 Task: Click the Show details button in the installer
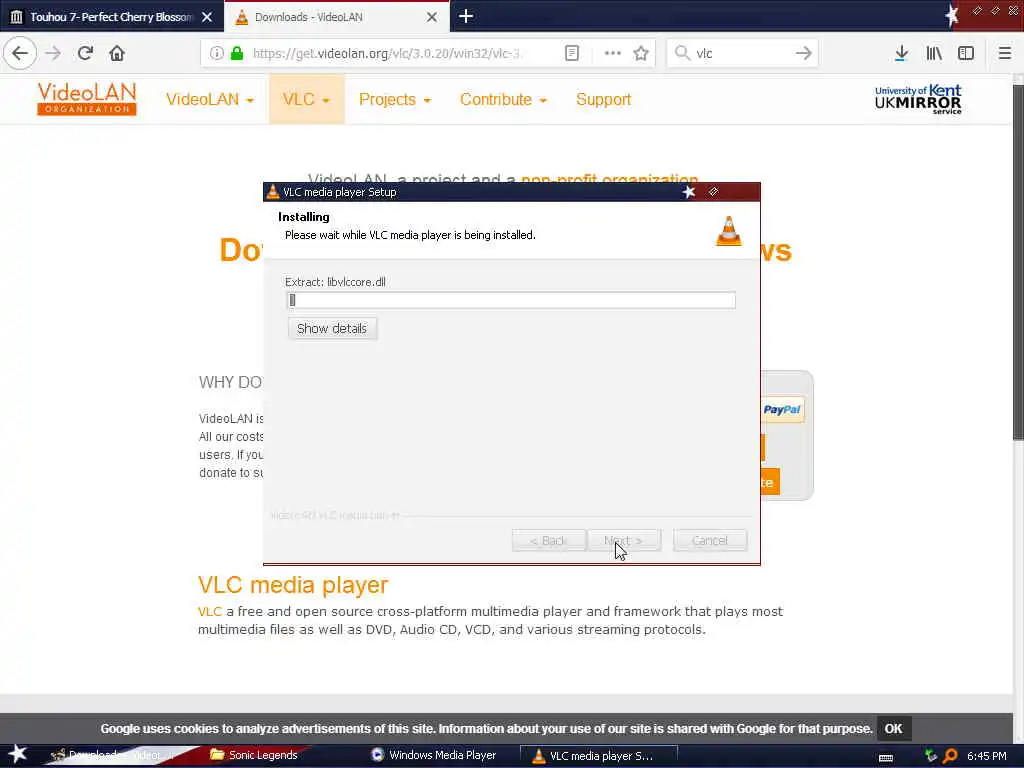click(x=332, y=328)
